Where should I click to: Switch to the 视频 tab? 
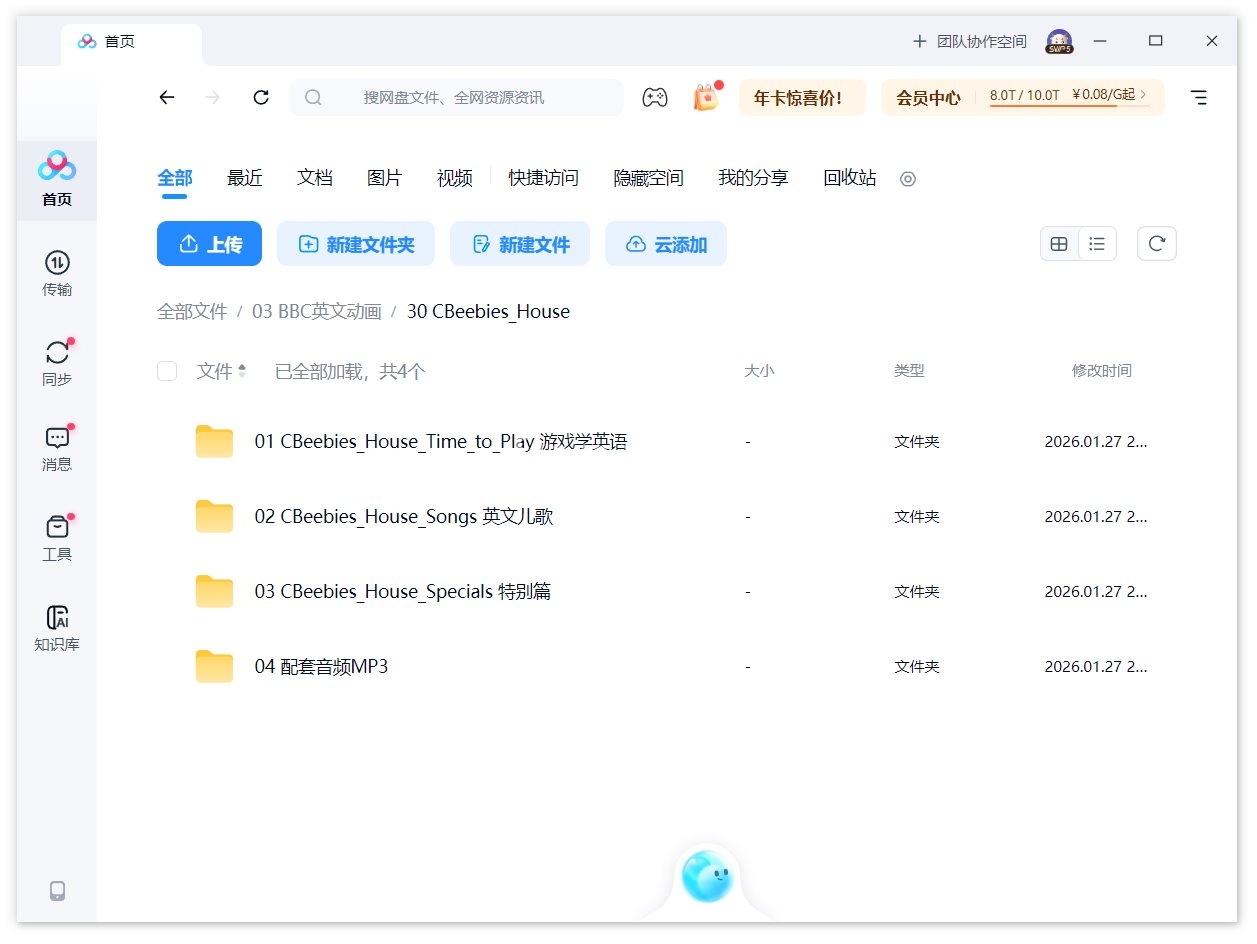click(454, 178)
